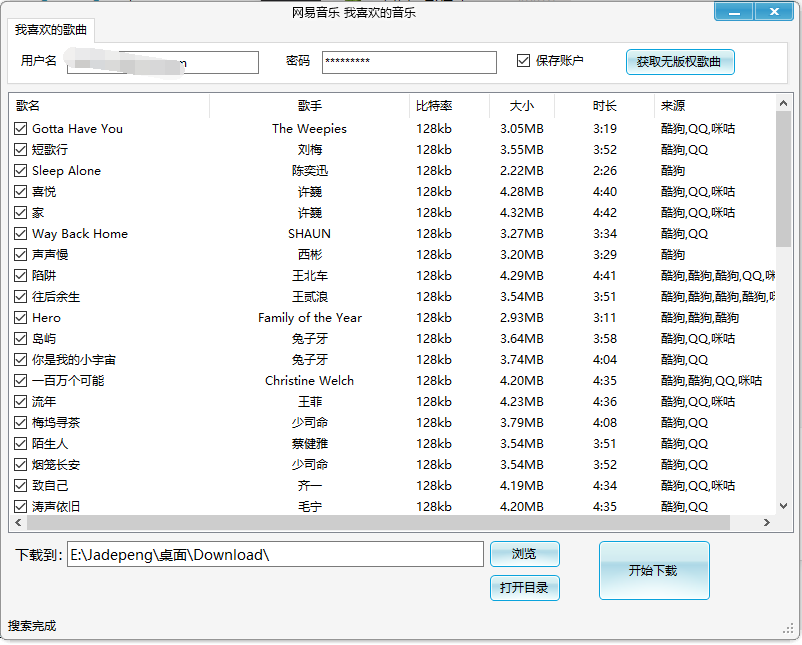Click the 2.22MB size cell
Screen dimensions: 802x645
(x=522, y=170)
